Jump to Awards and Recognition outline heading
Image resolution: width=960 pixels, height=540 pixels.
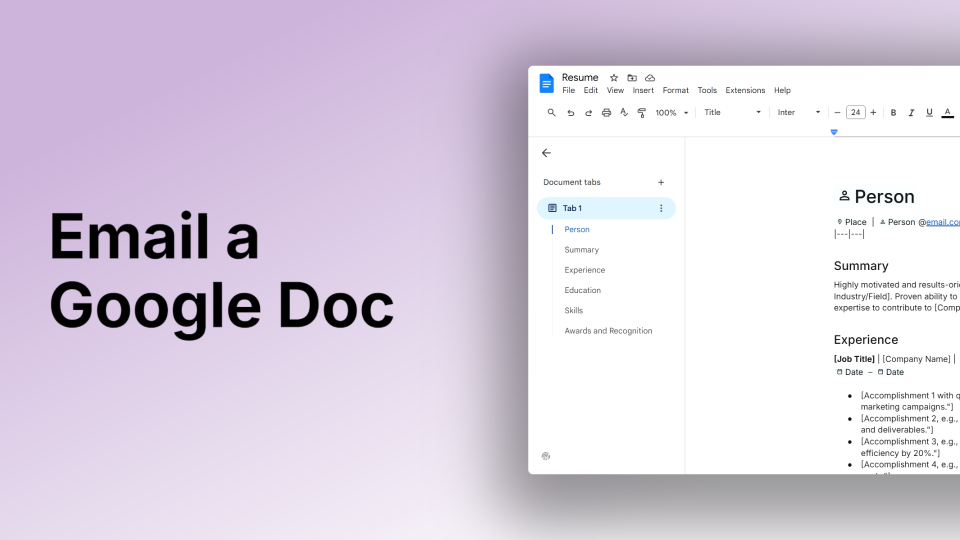coord(608,331)
